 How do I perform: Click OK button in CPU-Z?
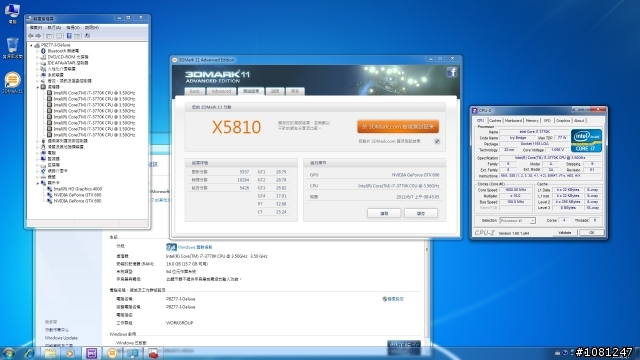tap(591, 233)
